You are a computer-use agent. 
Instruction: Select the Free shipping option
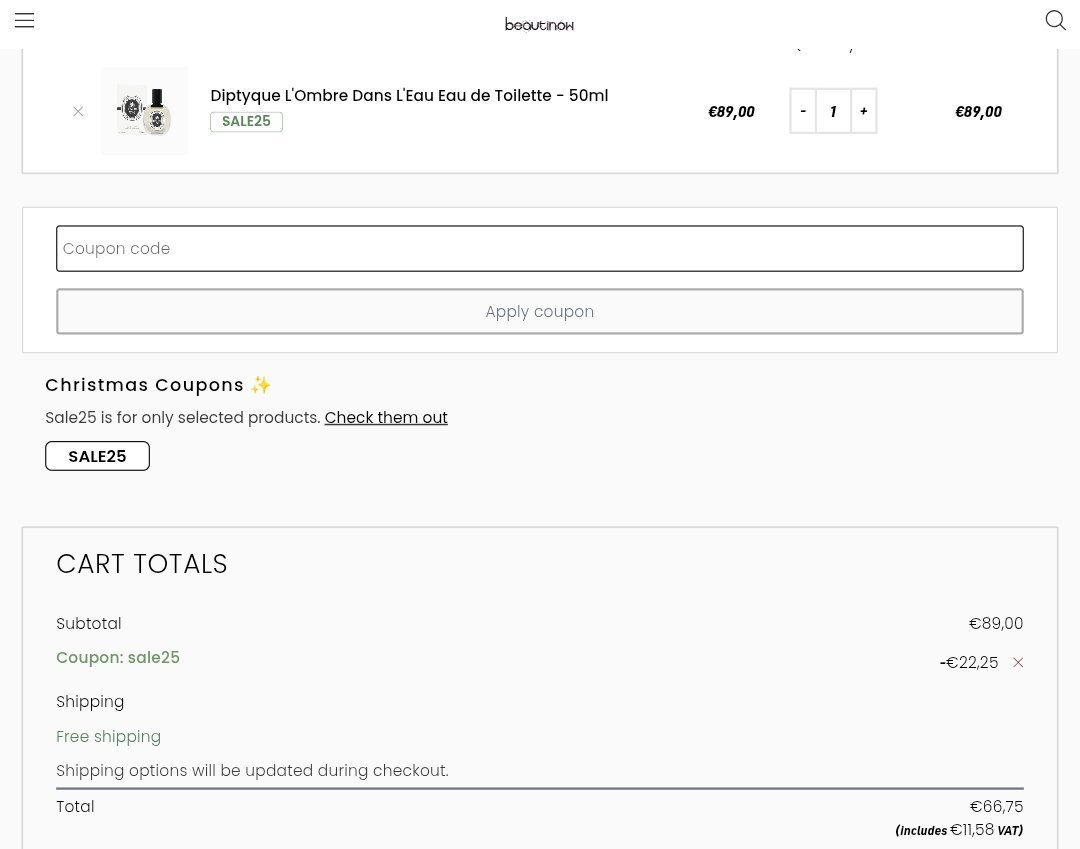(108, 736)
